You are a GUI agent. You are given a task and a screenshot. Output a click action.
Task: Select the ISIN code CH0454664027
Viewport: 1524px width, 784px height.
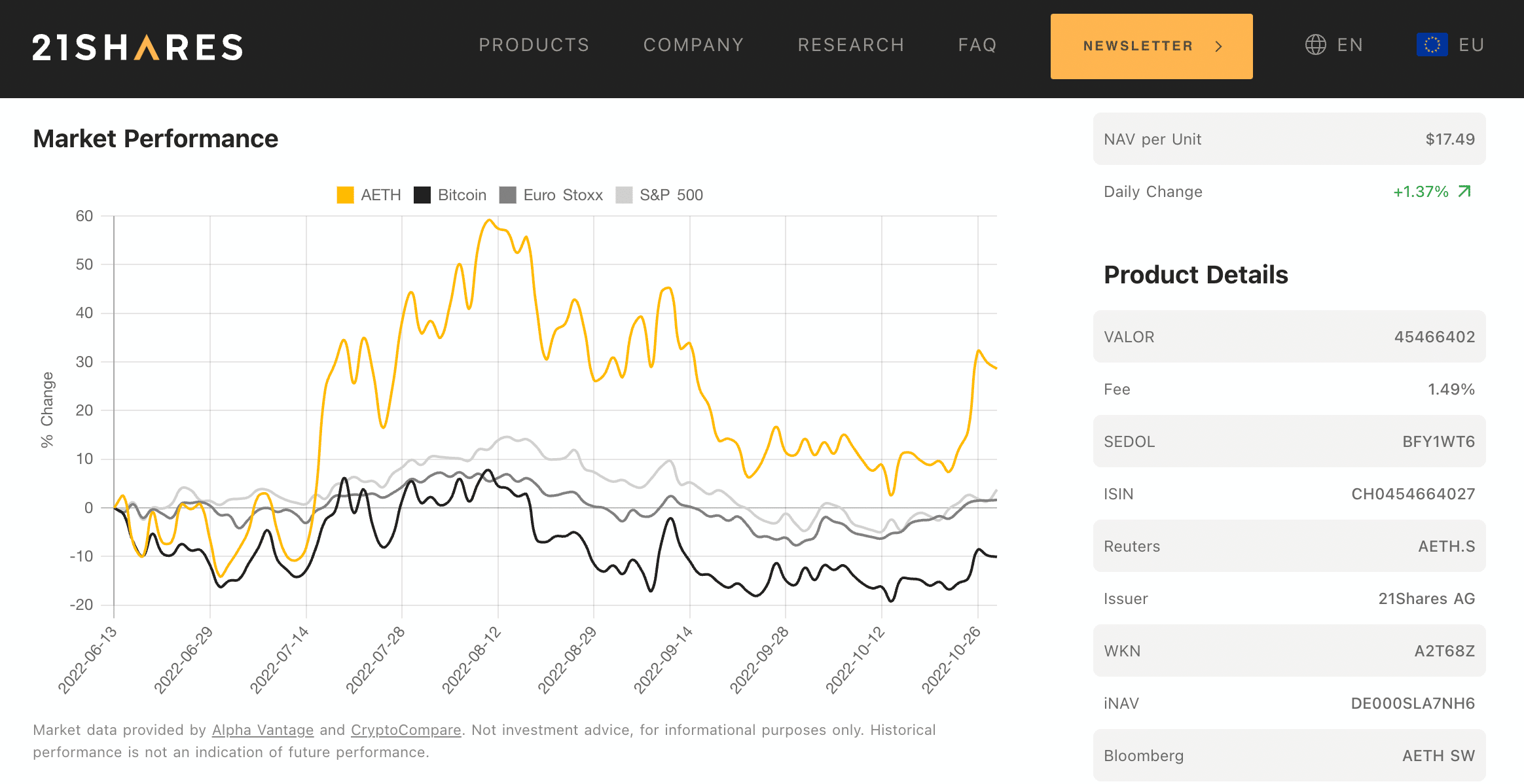tap(1413, 494)
